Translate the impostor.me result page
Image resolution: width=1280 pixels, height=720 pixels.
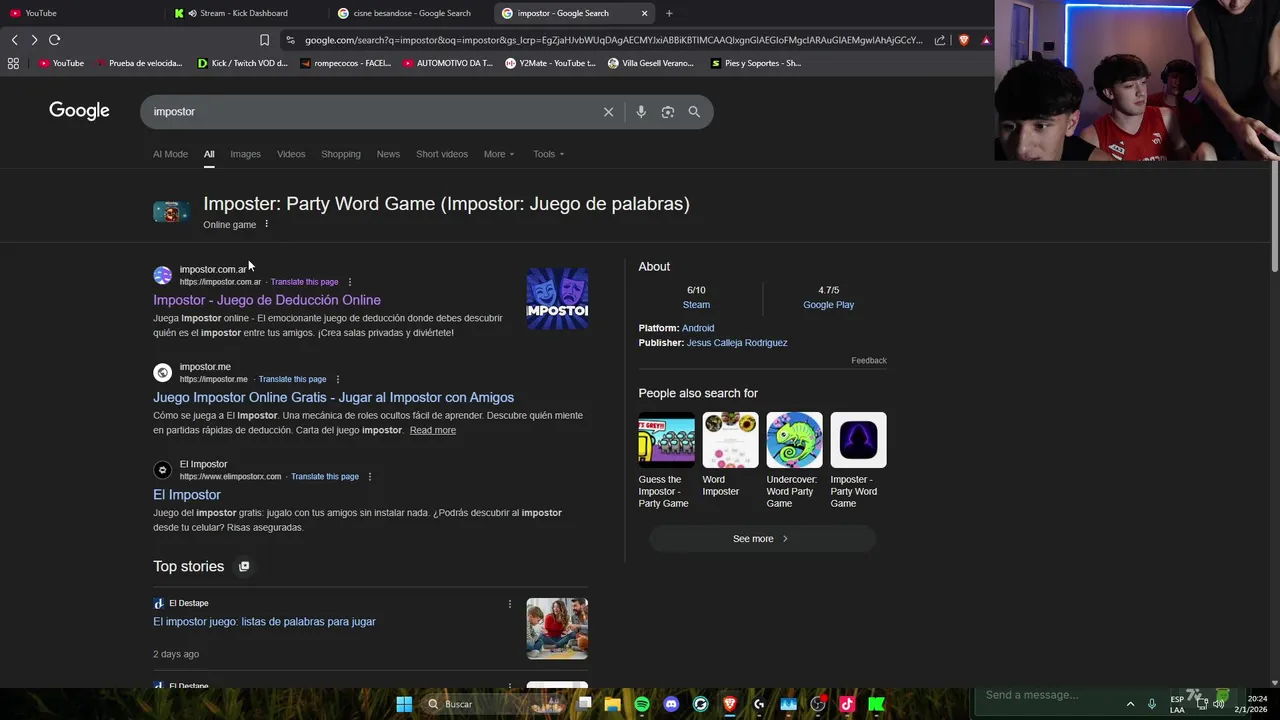[292, 379]
